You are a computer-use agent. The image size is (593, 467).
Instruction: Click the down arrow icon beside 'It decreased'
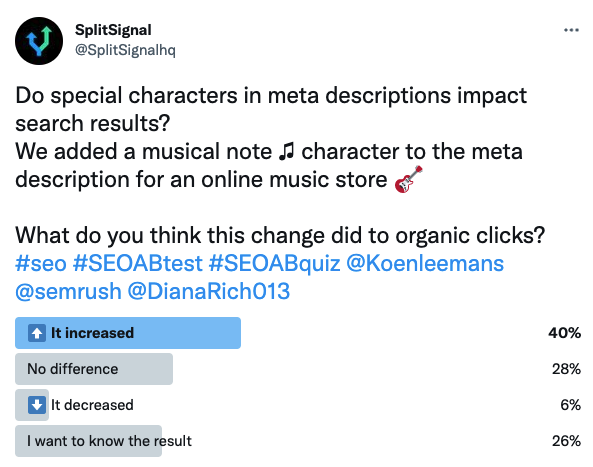click(x=37, y=405)
